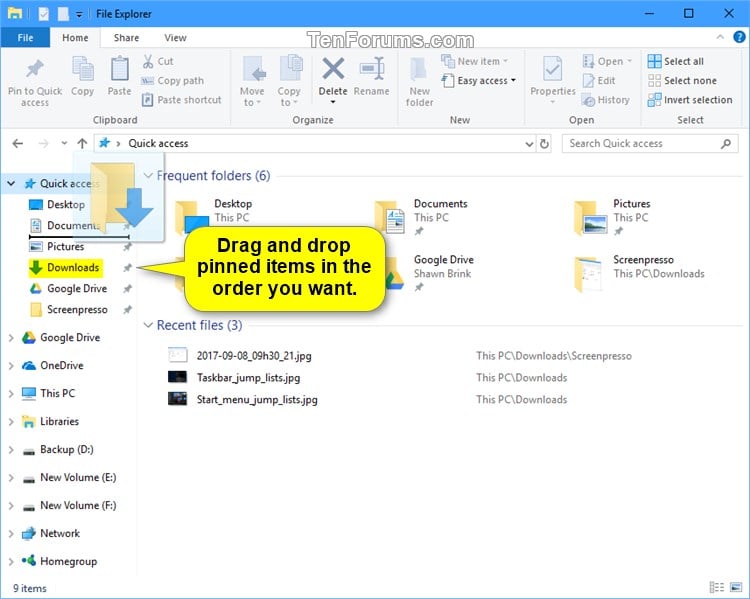Expand the New Volume (E:) node
The image size is (750, 599).
pos(11,477)
